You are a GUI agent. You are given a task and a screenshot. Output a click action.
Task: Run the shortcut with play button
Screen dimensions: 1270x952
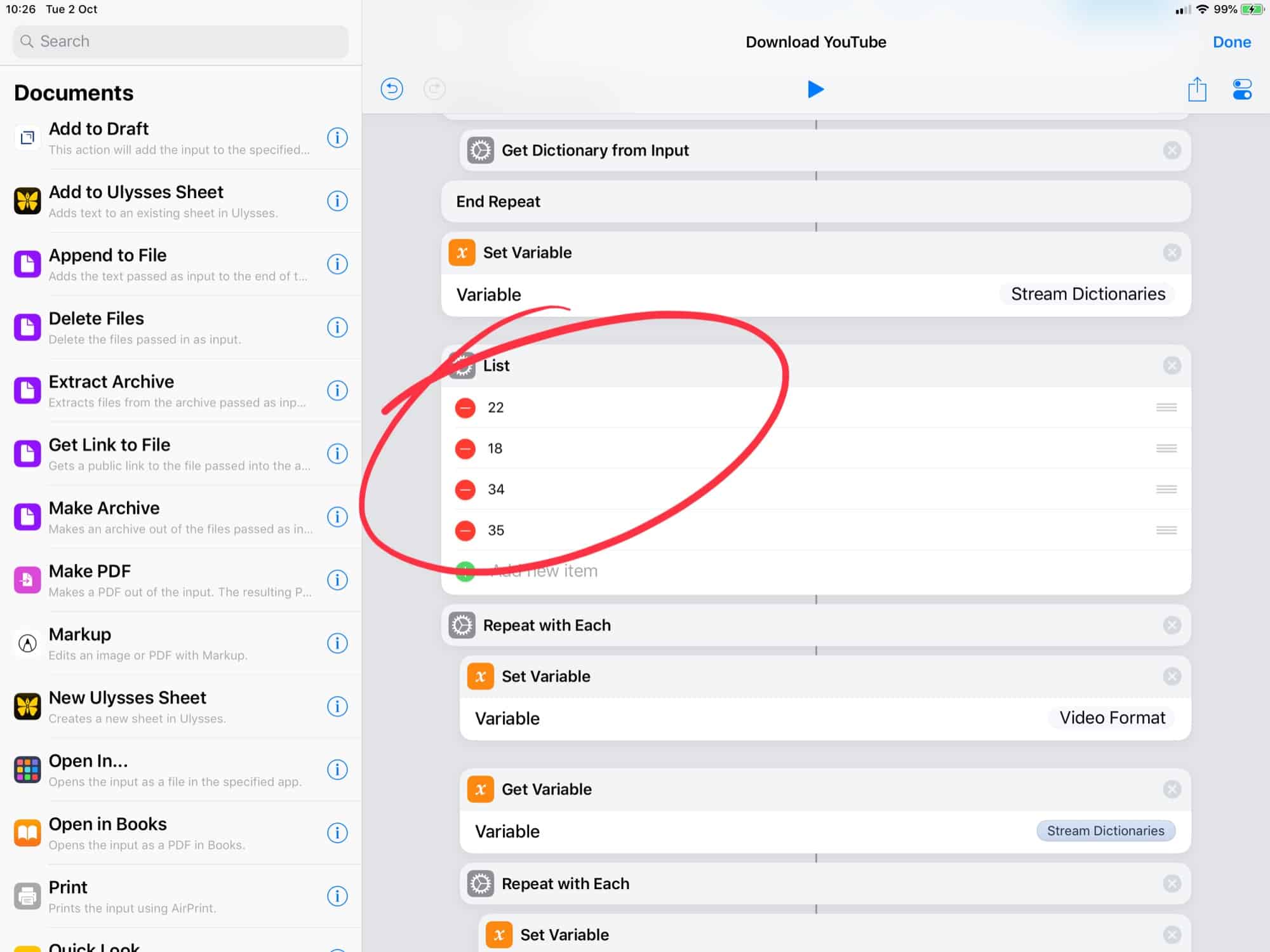(815, 90)
